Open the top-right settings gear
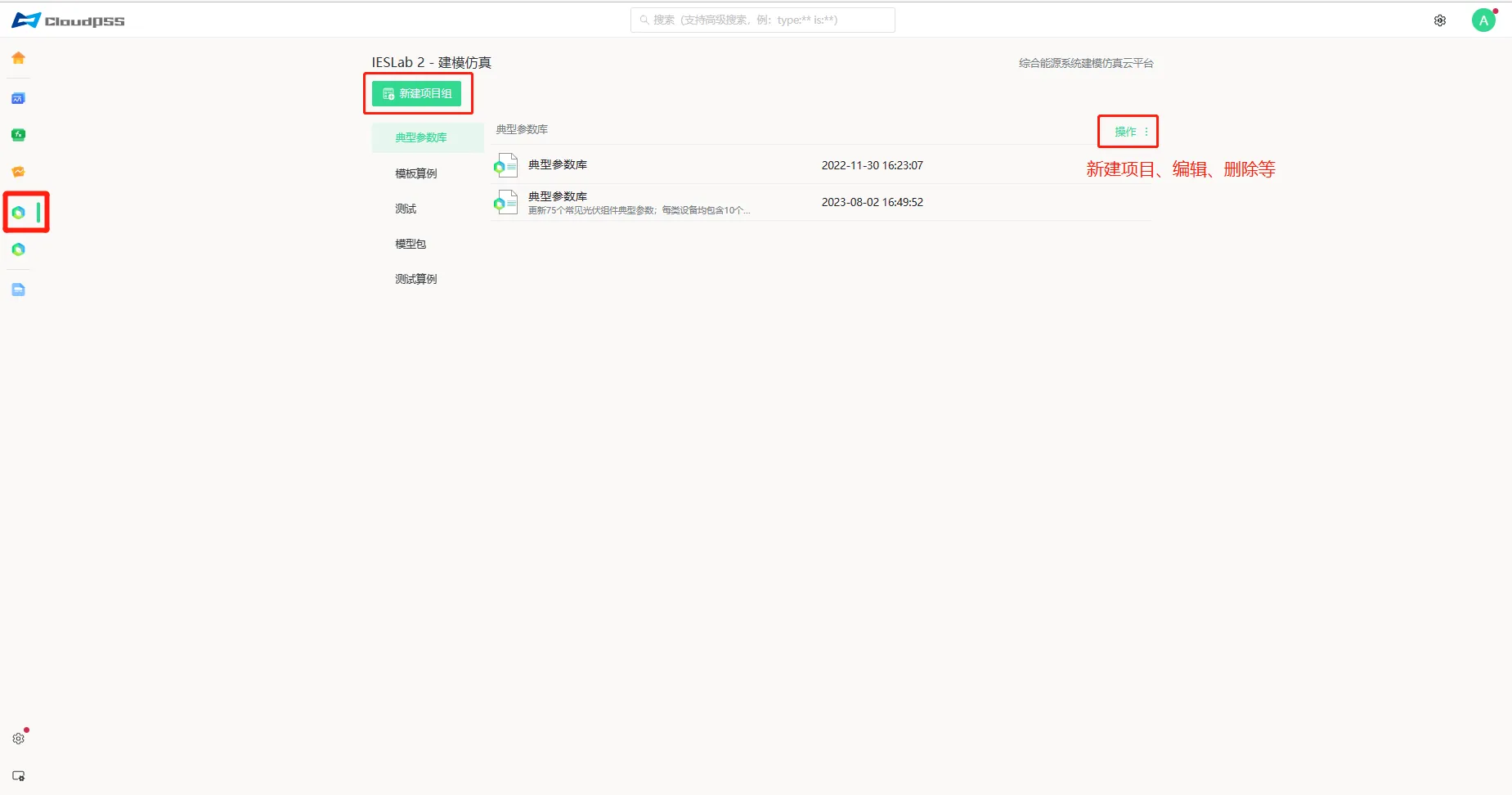Screen dimensions: 1512x795 coord(1440,20)
